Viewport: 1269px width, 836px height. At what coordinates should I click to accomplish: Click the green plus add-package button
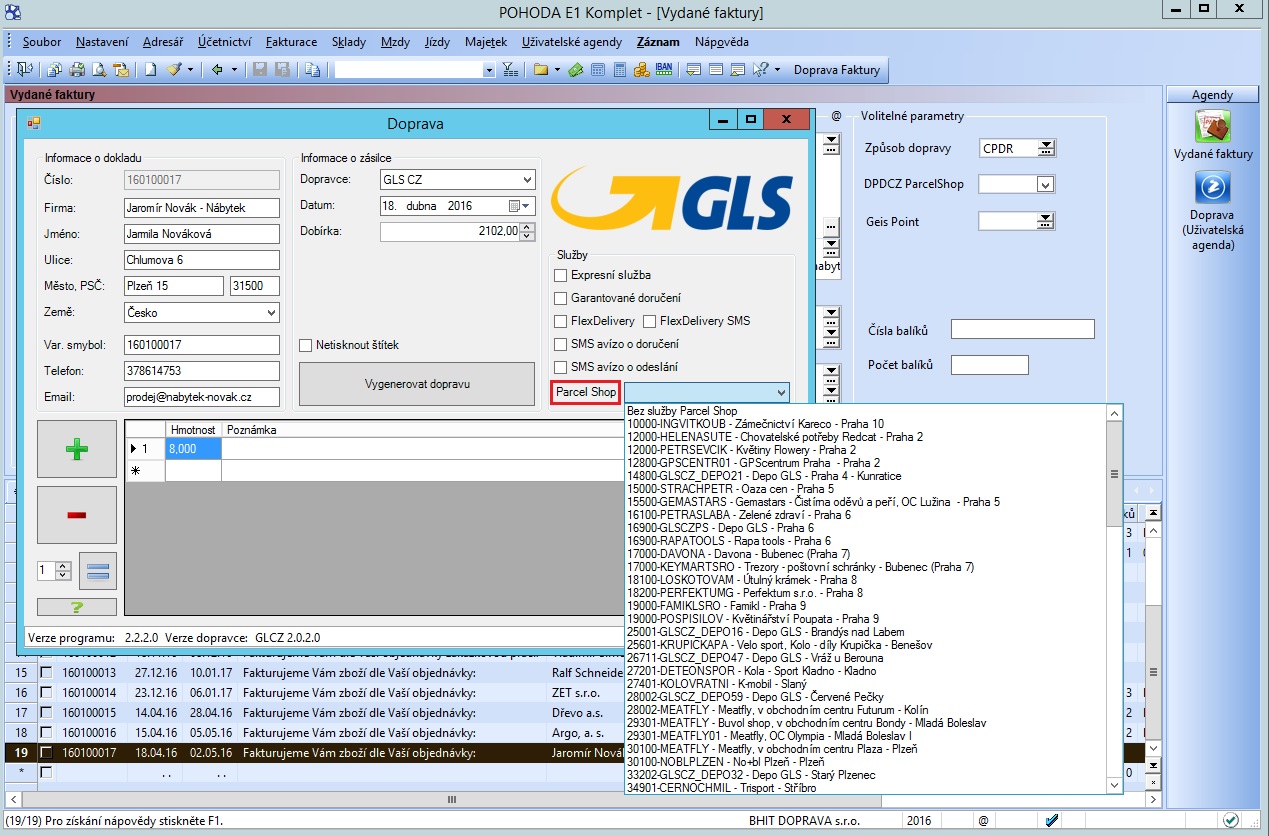coord(77,449)
